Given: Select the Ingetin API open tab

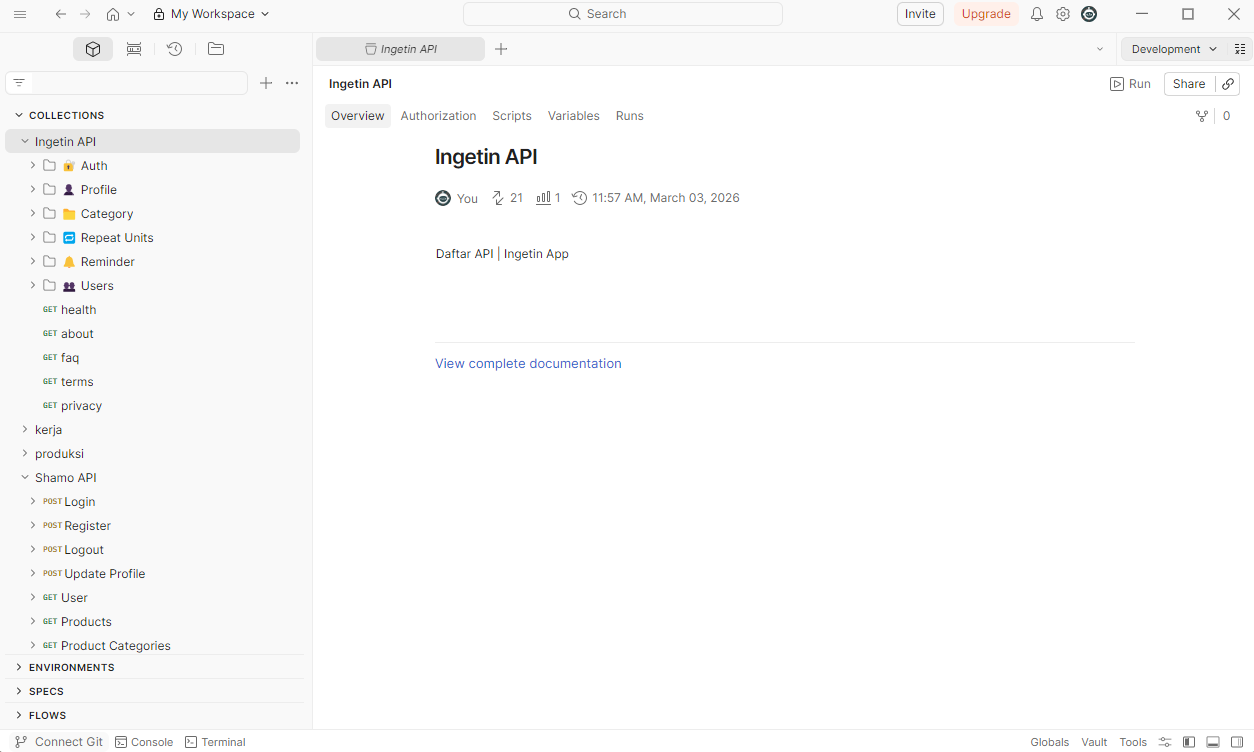Looking at the screenshot, I should [401, 49].
